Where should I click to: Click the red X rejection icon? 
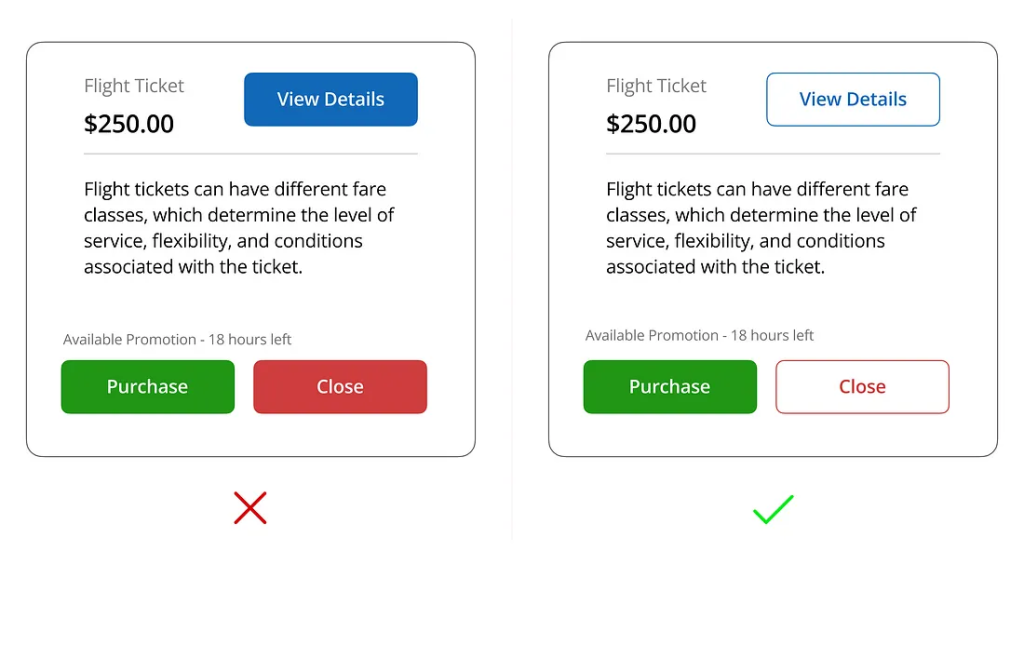250,508
